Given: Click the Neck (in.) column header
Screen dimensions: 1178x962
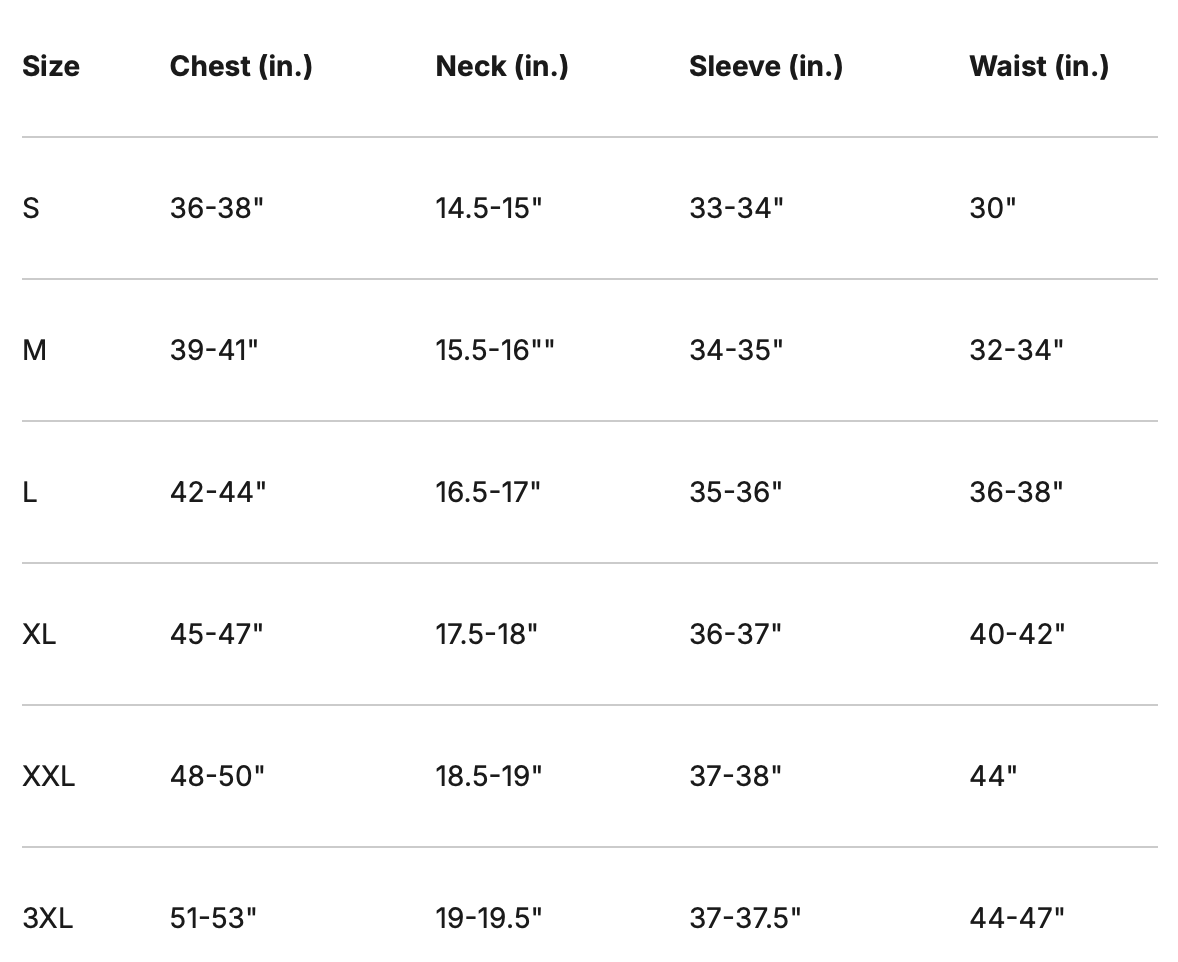Looking at the screenshot, I should click(x=502, y=66).
